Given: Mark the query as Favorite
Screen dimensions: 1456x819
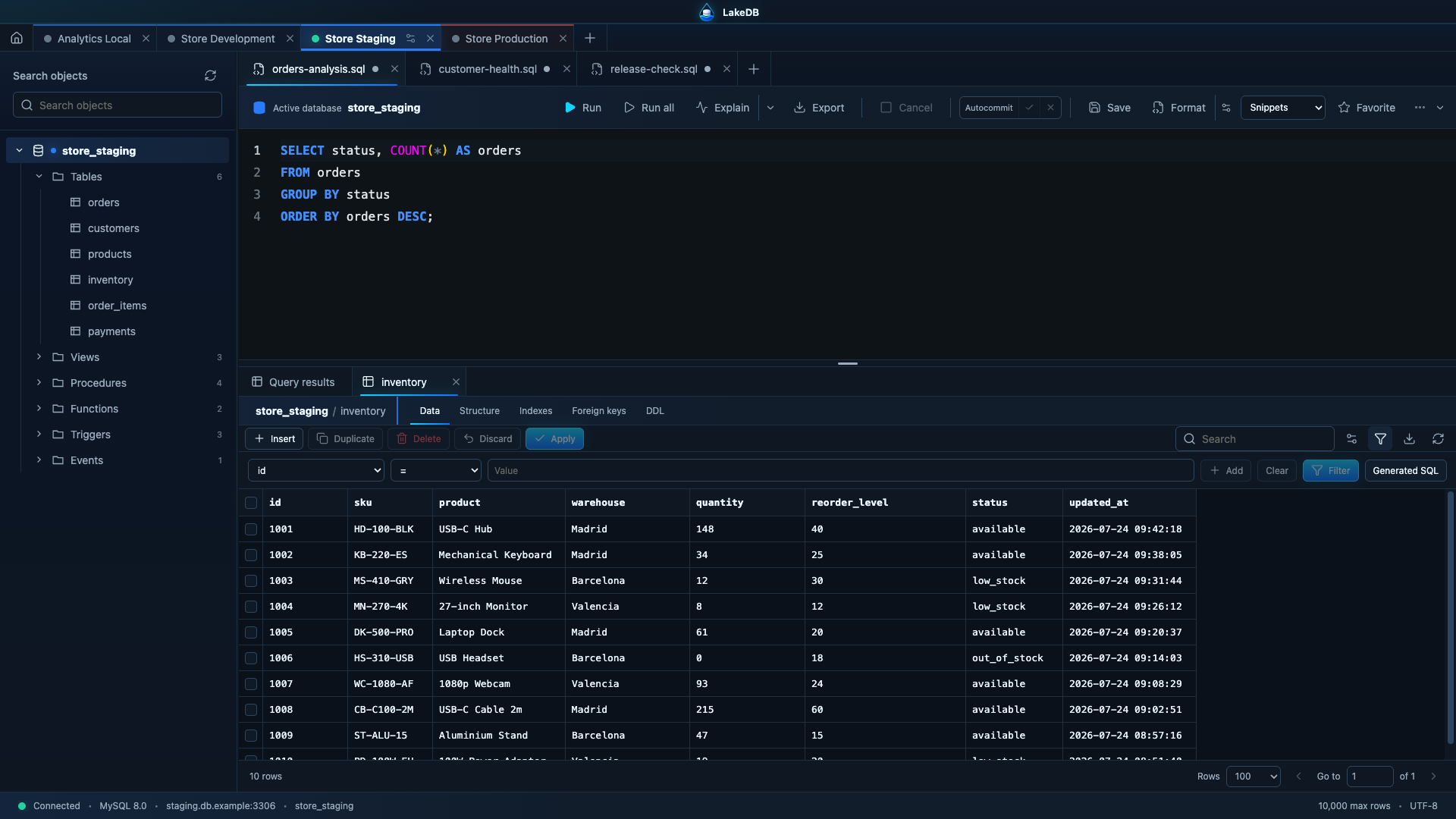Looking at the screenshot, I should point(1367,108).
